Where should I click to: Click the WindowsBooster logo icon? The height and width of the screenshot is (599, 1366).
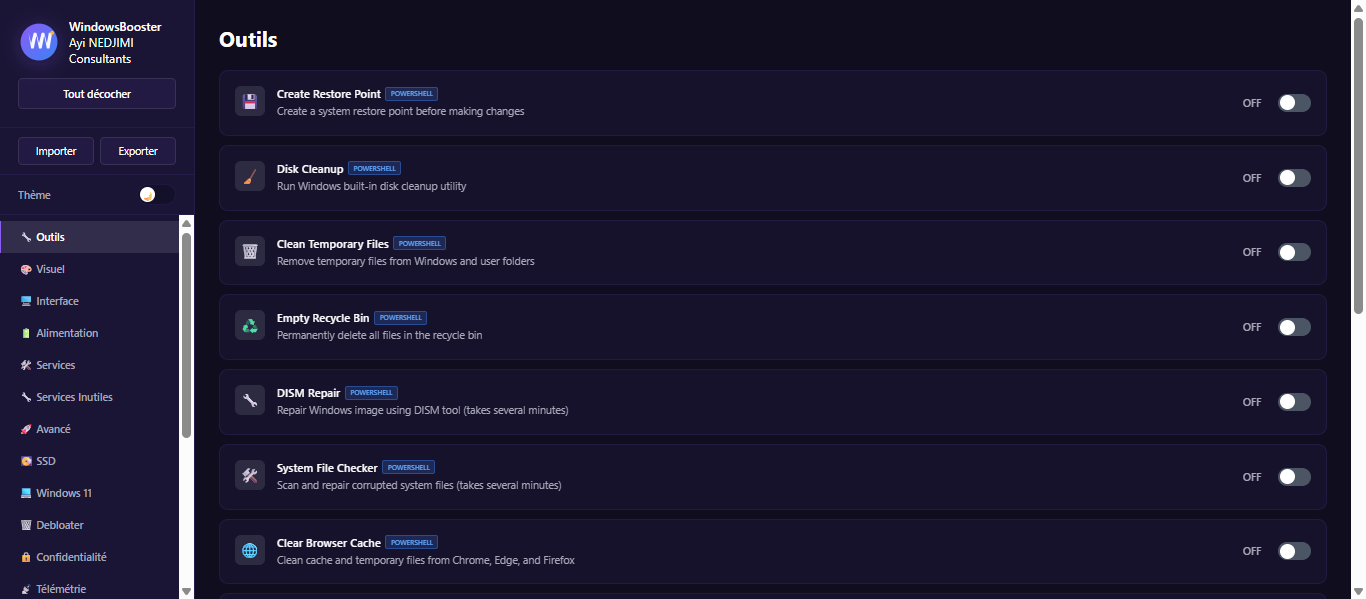[38, 42]
